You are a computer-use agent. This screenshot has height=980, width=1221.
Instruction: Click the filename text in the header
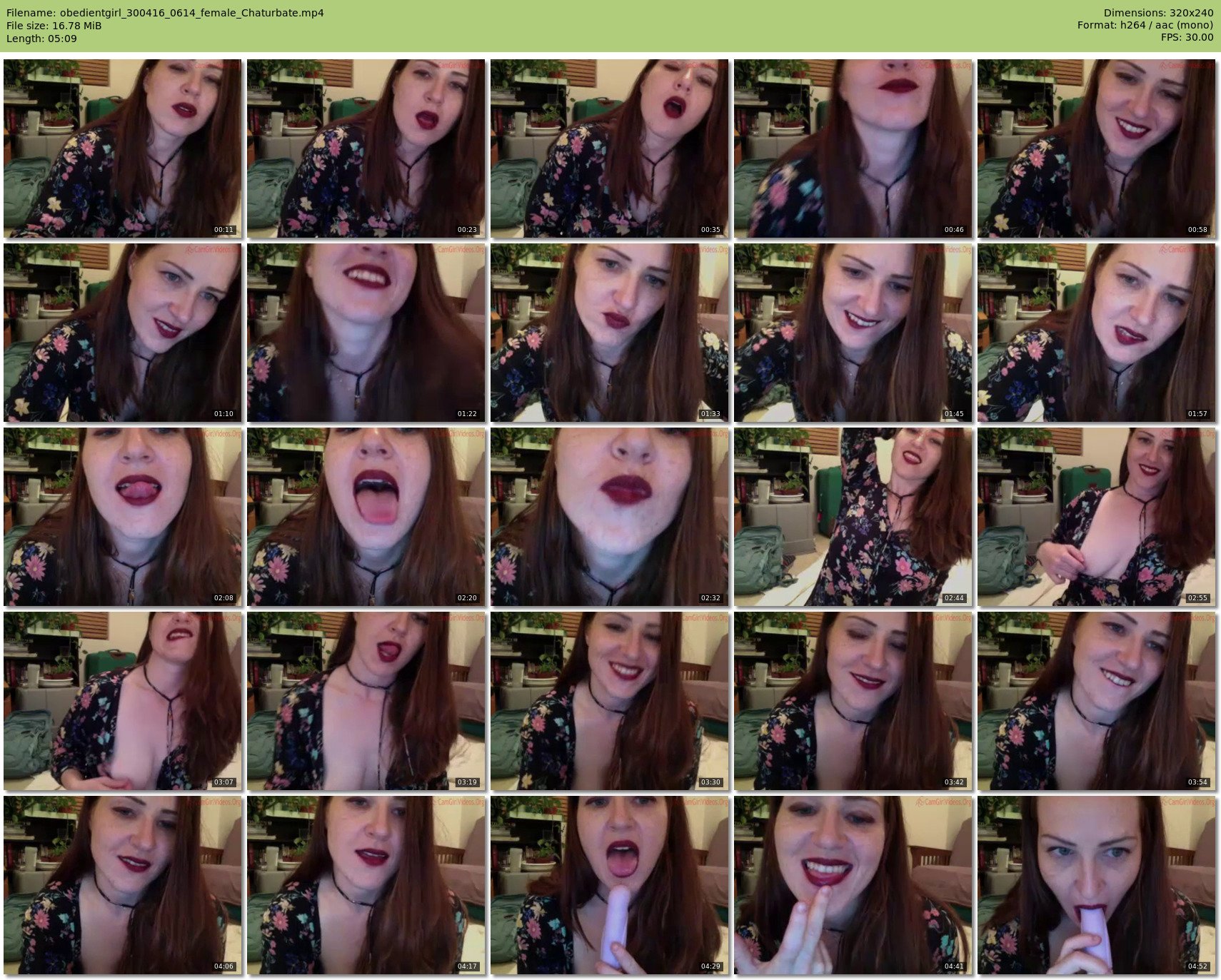tap(165, 13)
